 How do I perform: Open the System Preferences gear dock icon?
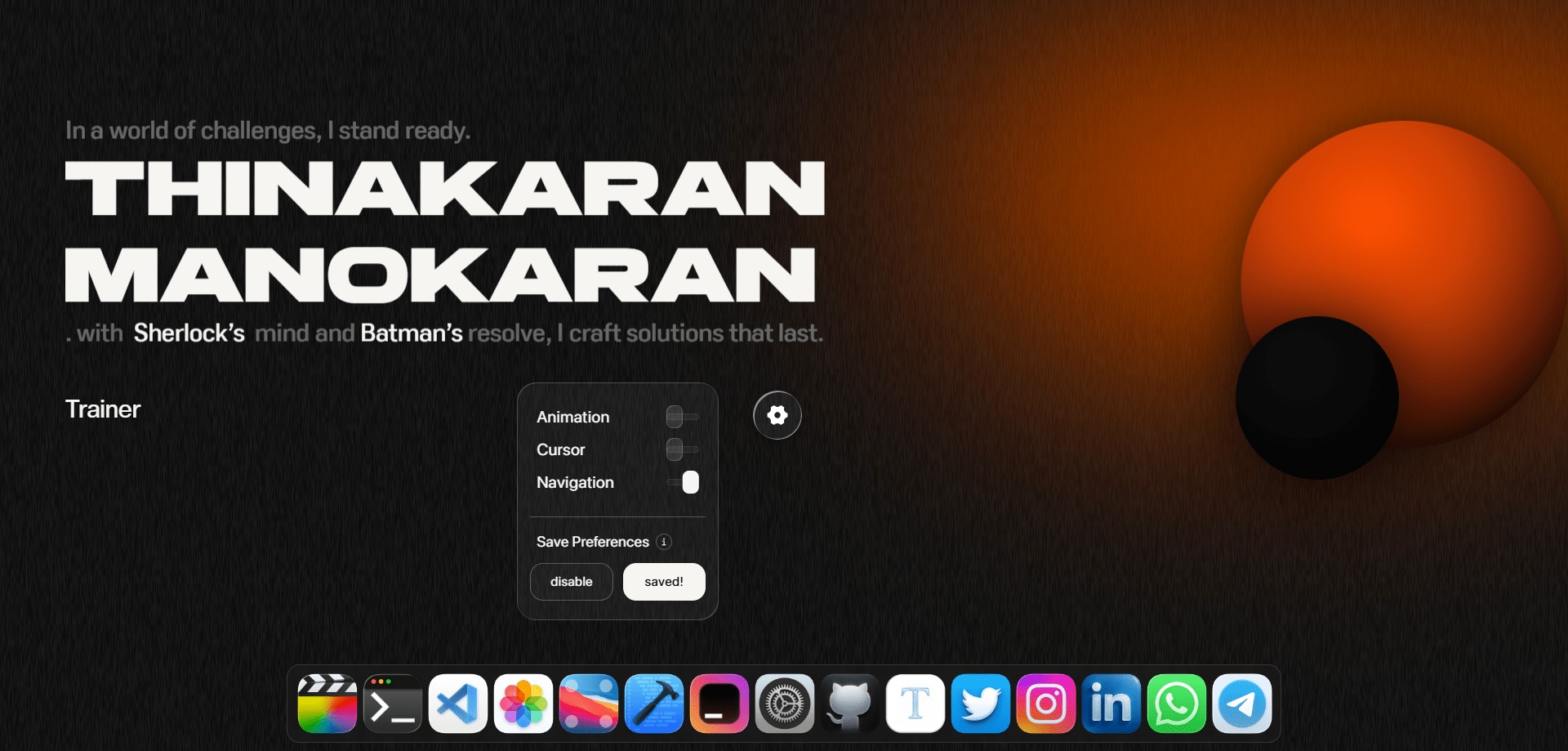785,704
